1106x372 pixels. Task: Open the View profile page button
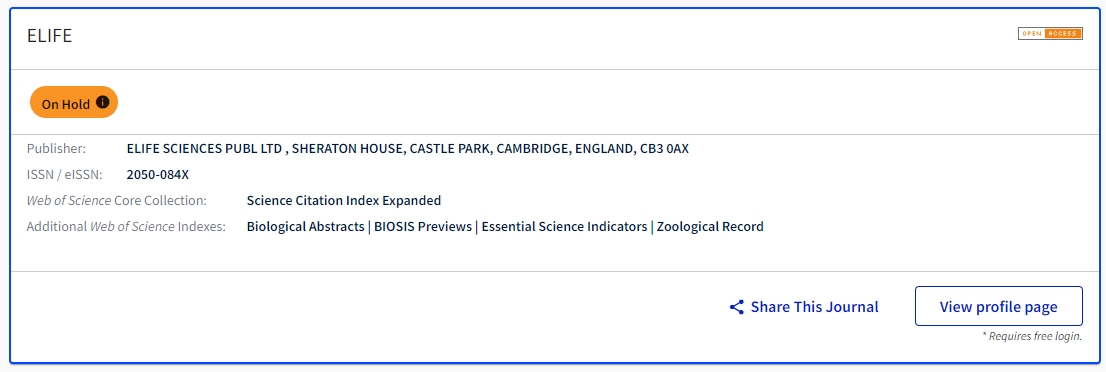tap(998, 306)
